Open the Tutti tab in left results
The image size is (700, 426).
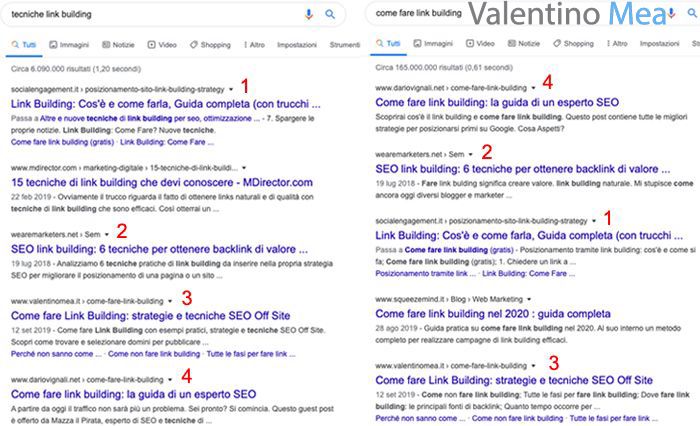[x=24, y=45]
